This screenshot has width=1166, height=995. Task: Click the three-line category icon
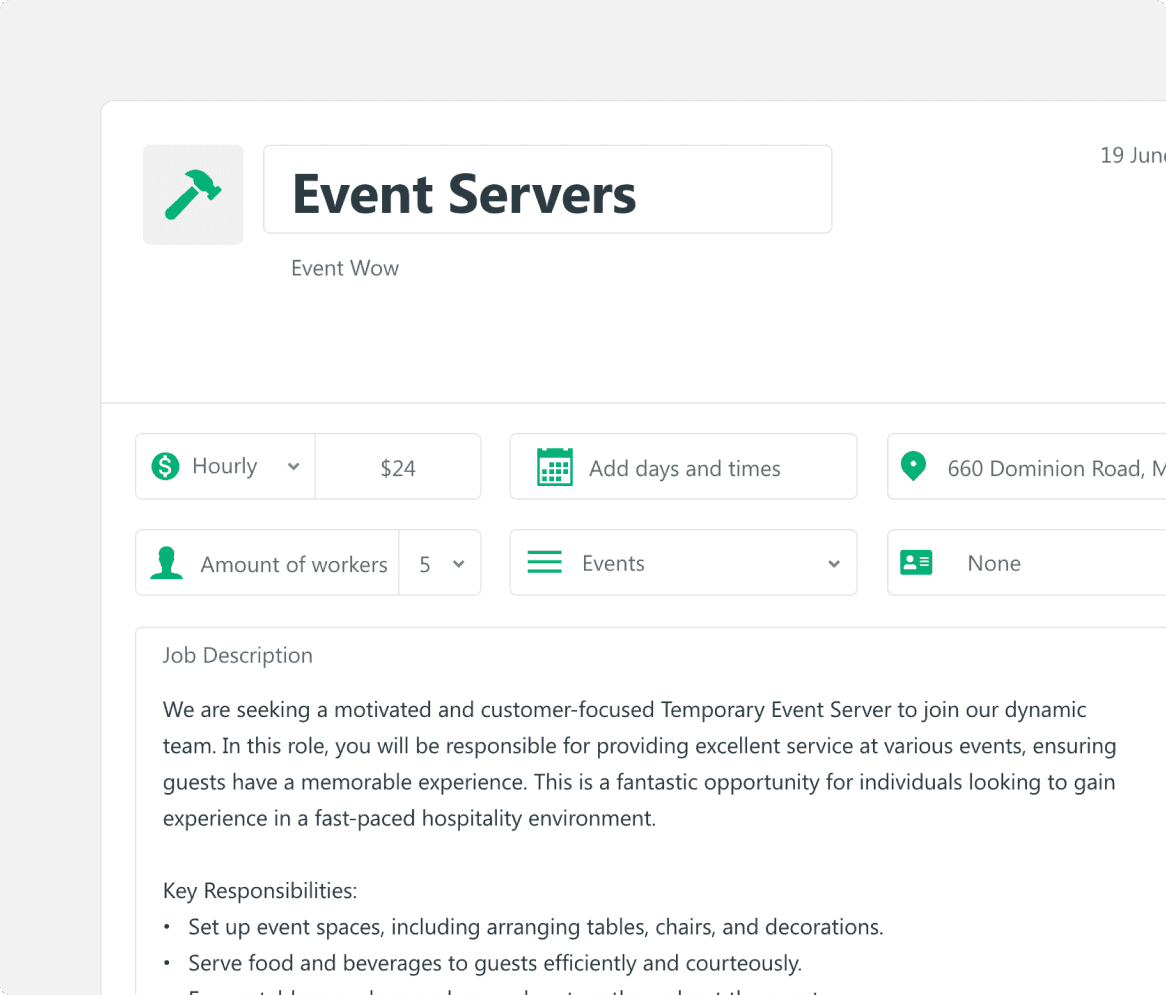click(544, 563)
